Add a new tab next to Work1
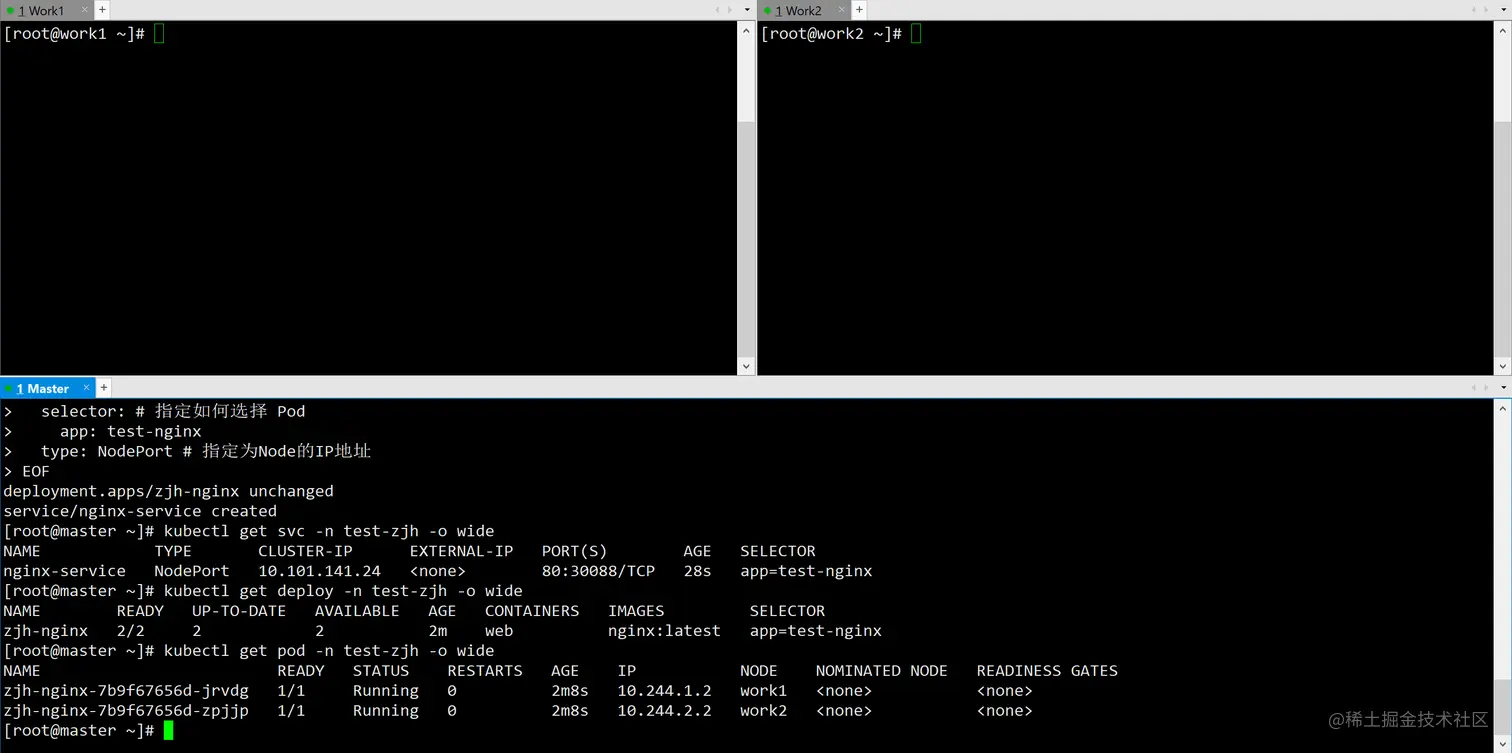Viewport: 1512px width, 753px height. point(102,10)
